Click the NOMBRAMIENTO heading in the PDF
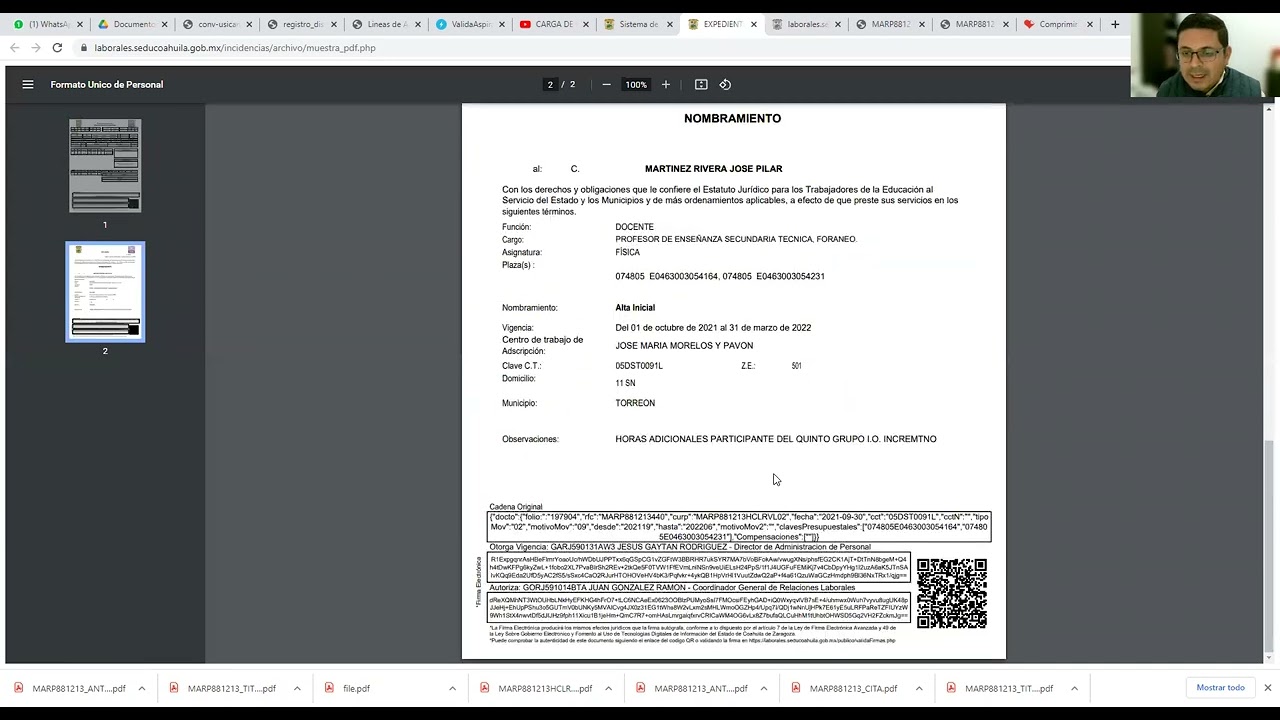 (732, 118)
